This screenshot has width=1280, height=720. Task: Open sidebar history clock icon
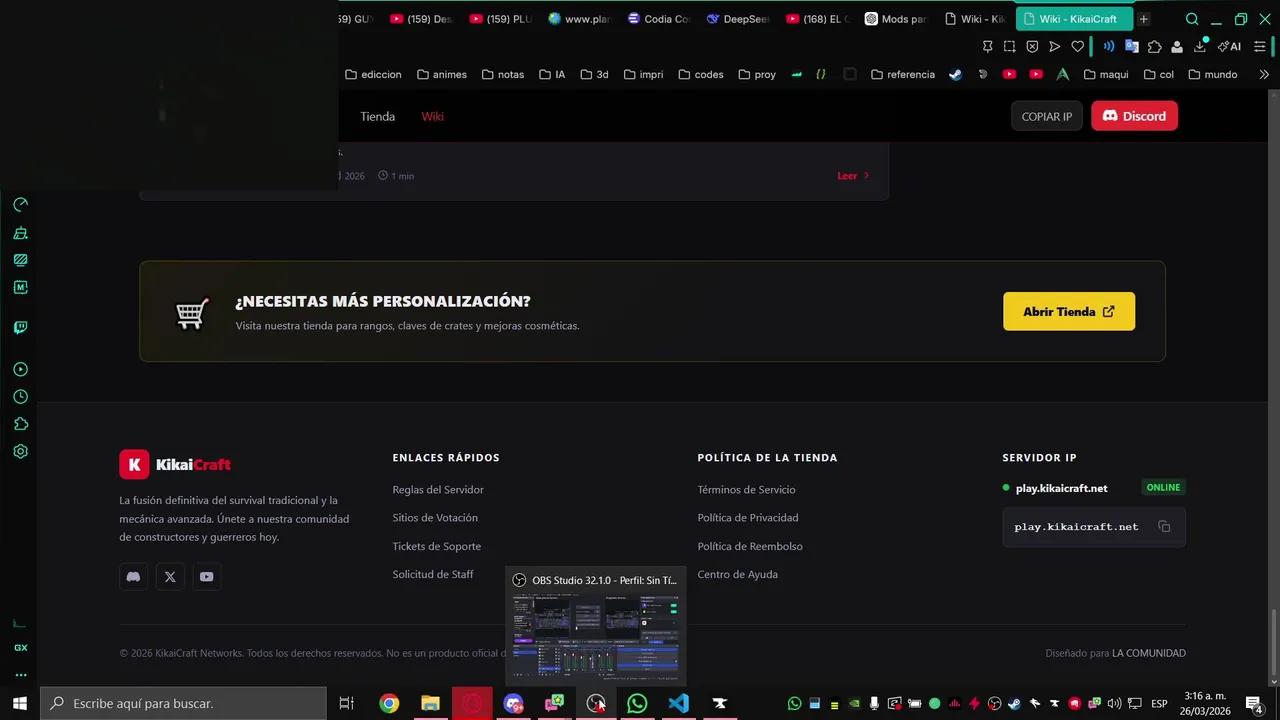20,397
